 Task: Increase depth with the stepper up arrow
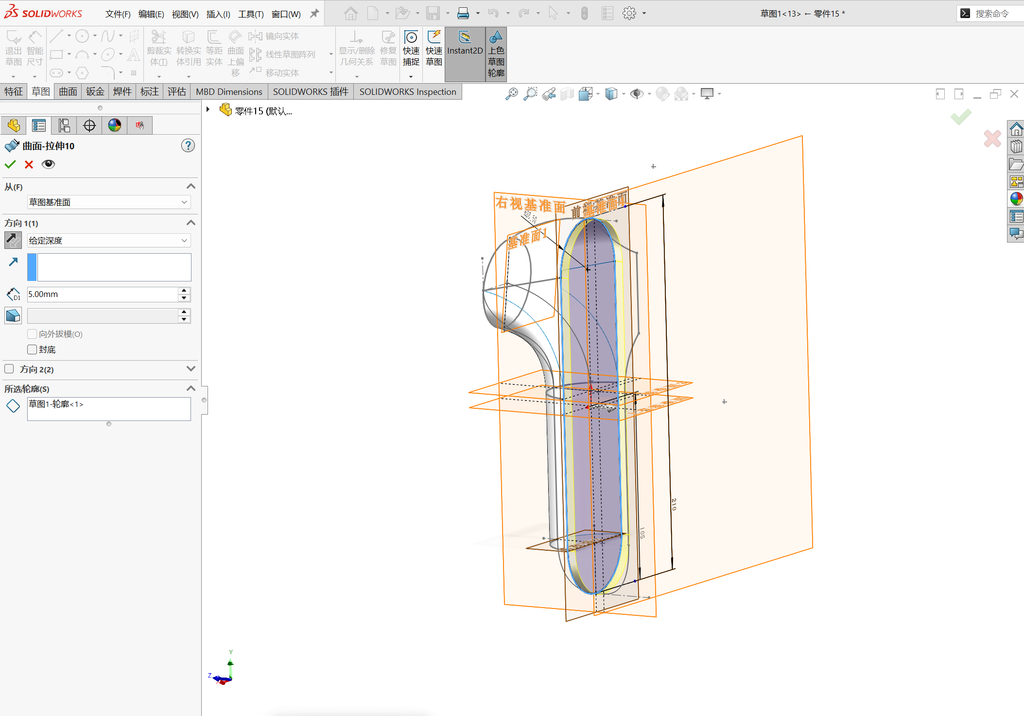pyautogui.click(x=185, y=291)
